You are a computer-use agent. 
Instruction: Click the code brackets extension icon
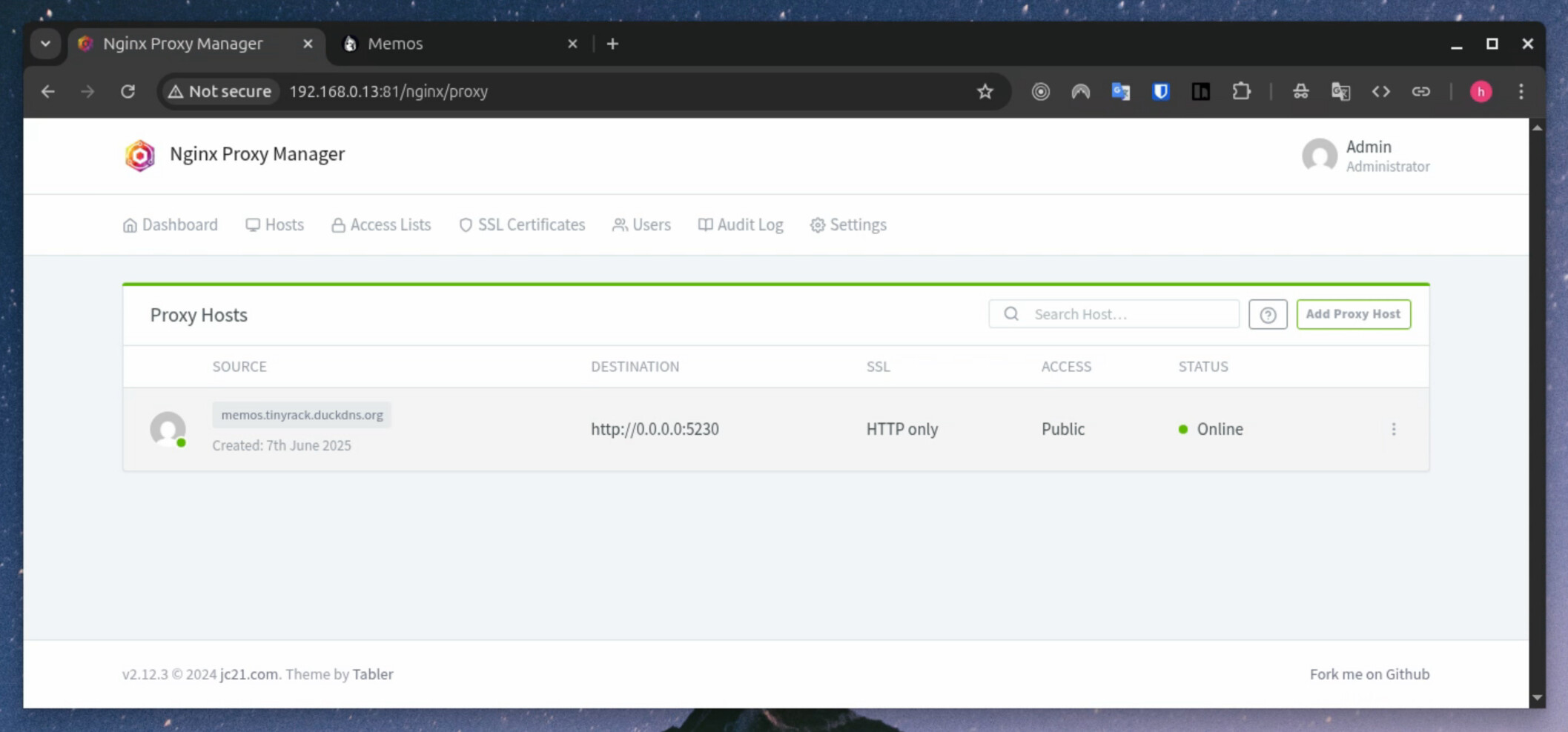pos(1380,91)
